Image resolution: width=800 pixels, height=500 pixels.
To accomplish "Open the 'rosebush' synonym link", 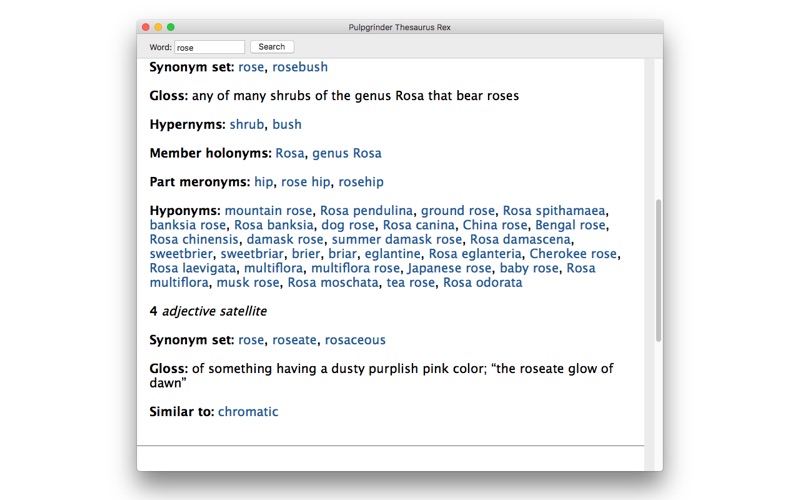I will [x=300, y=67].
